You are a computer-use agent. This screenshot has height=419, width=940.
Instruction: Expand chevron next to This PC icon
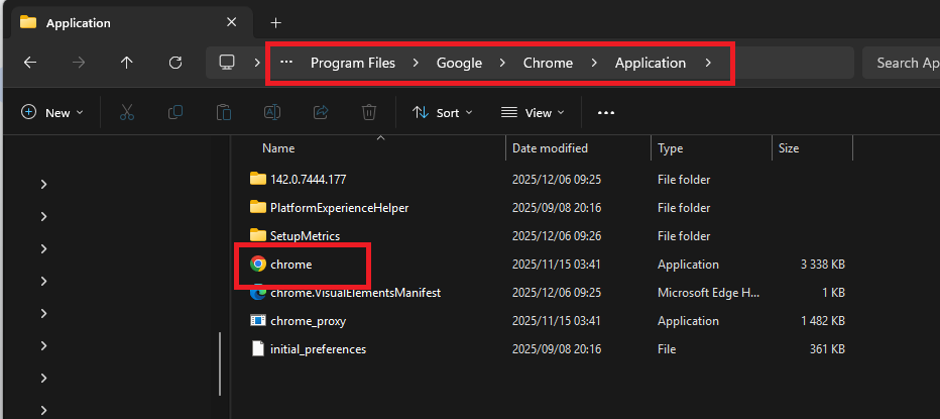(x=257, y=63)
